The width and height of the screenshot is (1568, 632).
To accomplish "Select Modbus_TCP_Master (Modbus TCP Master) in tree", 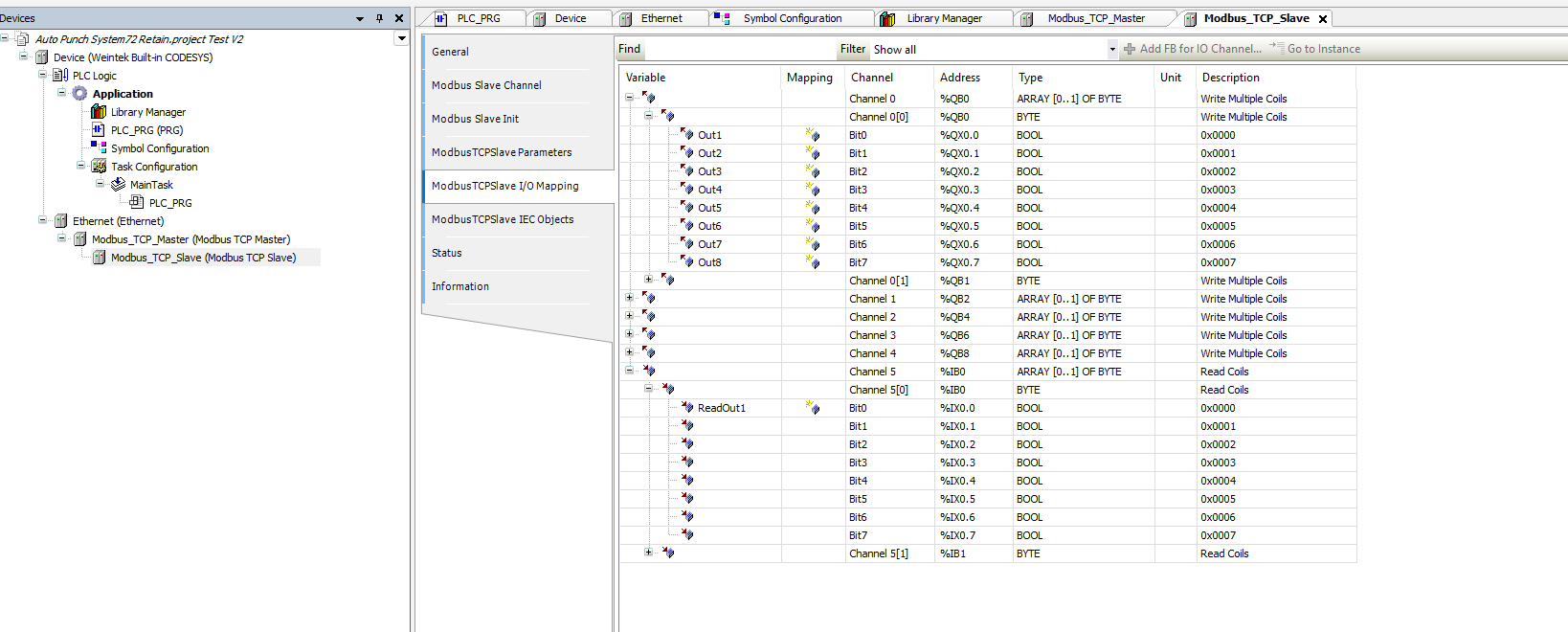I will (190, 239).
